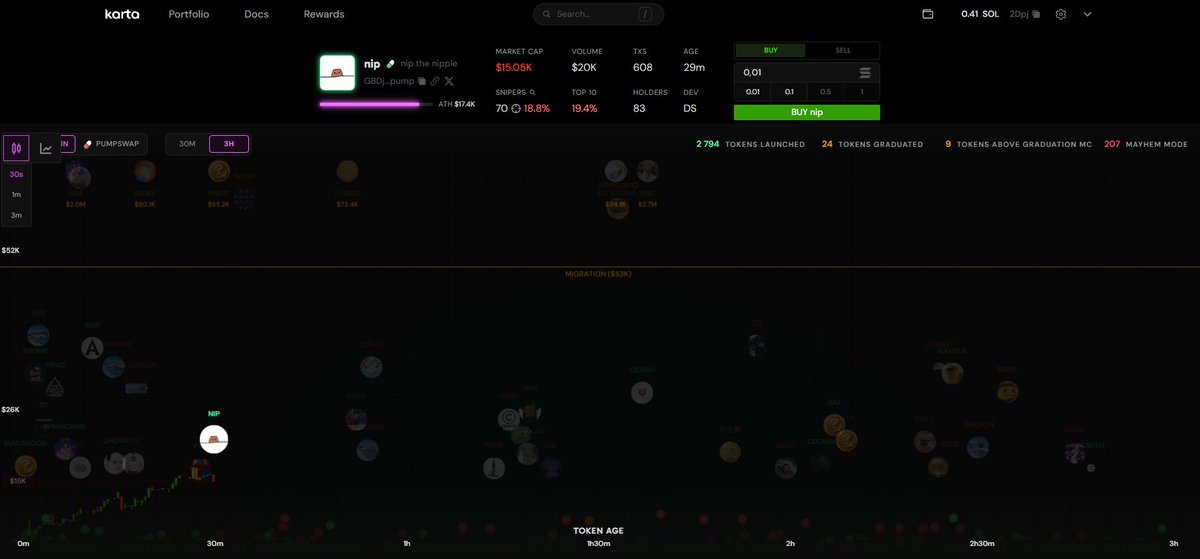The image size is (1200, 559).
Task: Select the 0.01 preset amount
Action: tap(752, 92)
